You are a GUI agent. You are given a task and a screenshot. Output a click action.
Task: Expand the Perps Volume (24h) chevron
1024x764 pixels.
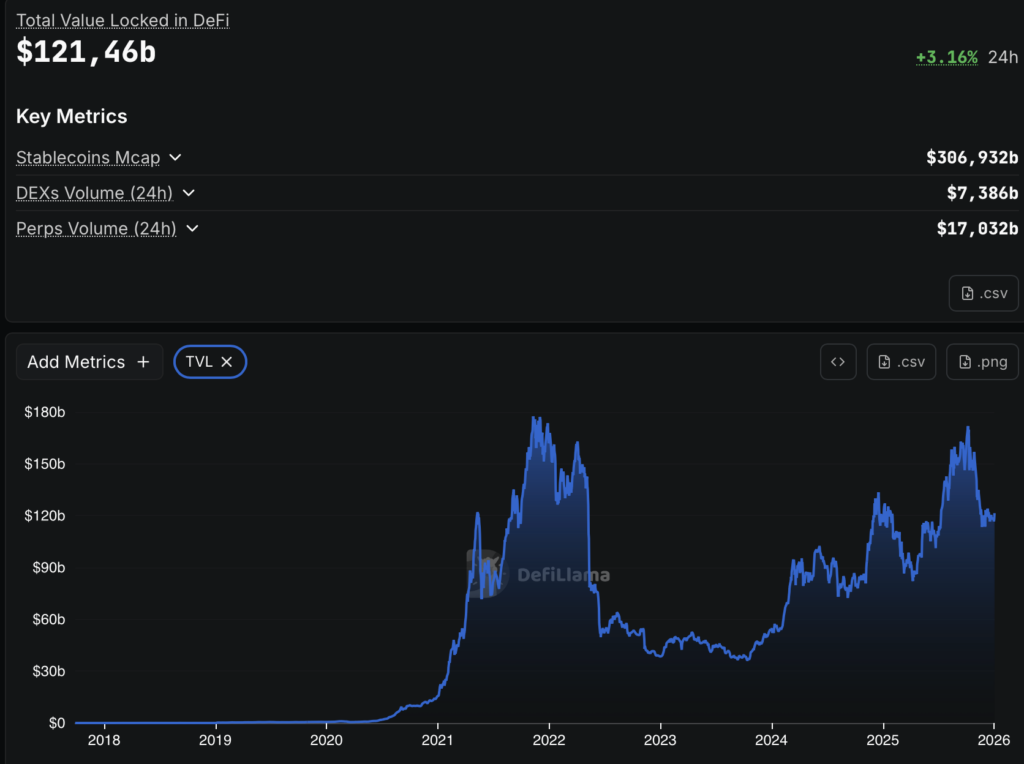[192, 228]
